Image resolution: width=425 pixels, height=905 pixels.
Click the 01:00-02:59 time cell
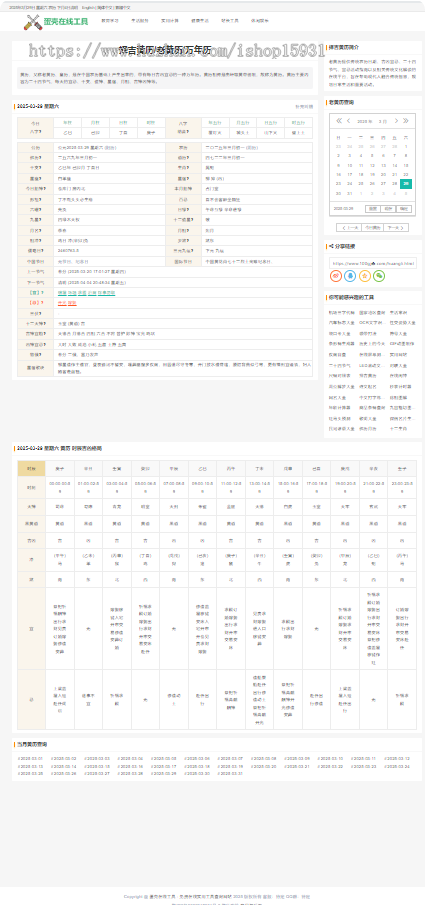pos(88,488)
